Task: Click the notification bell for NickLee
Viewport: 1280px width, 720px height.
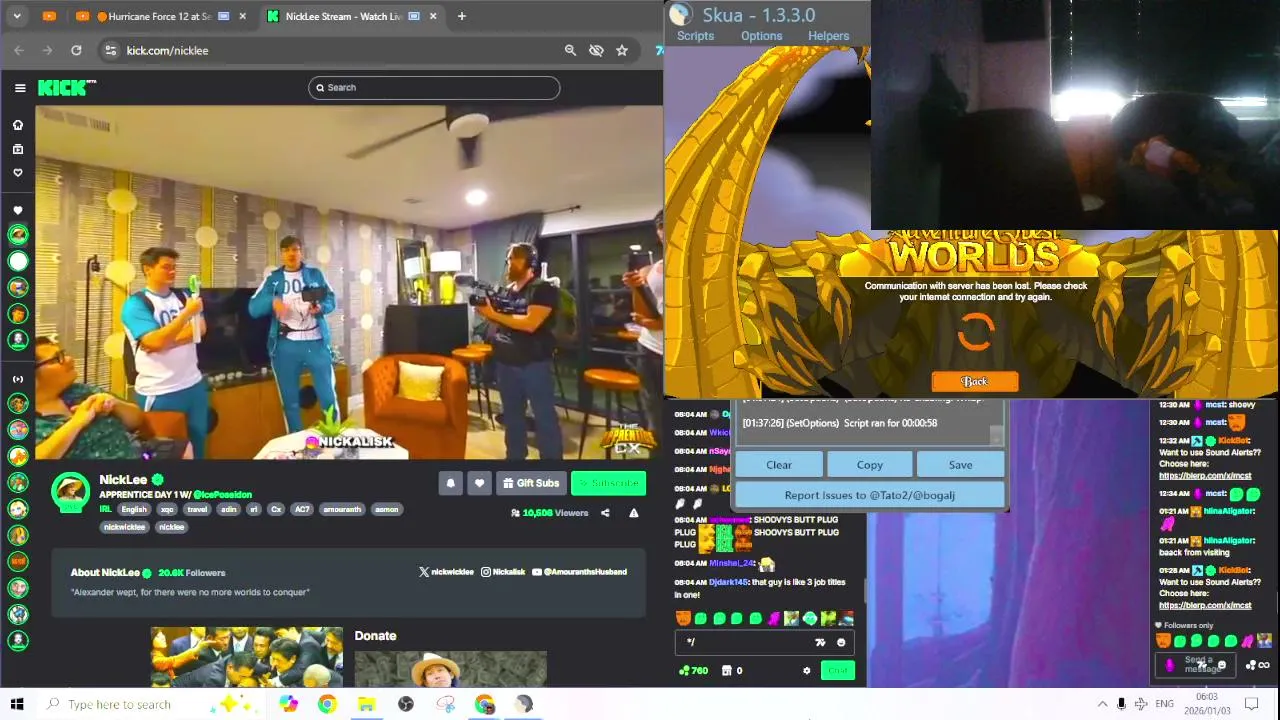Action: [450, 483]
